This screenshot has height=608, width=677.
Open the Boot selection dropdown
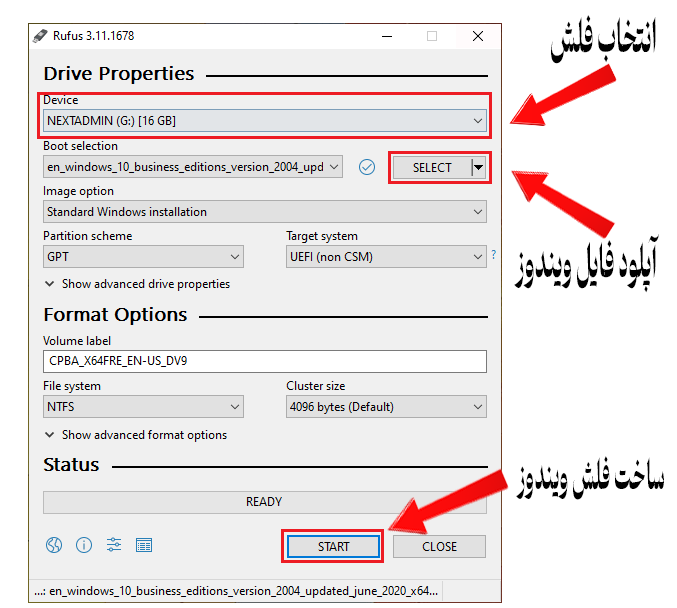pyautogui.click(x=193, y=167)
